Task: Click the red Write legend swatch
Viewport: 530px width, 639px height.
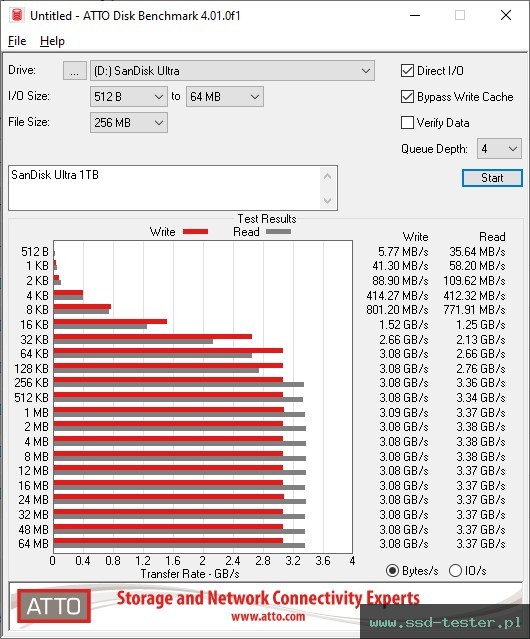Action: (x=196, y=231)
